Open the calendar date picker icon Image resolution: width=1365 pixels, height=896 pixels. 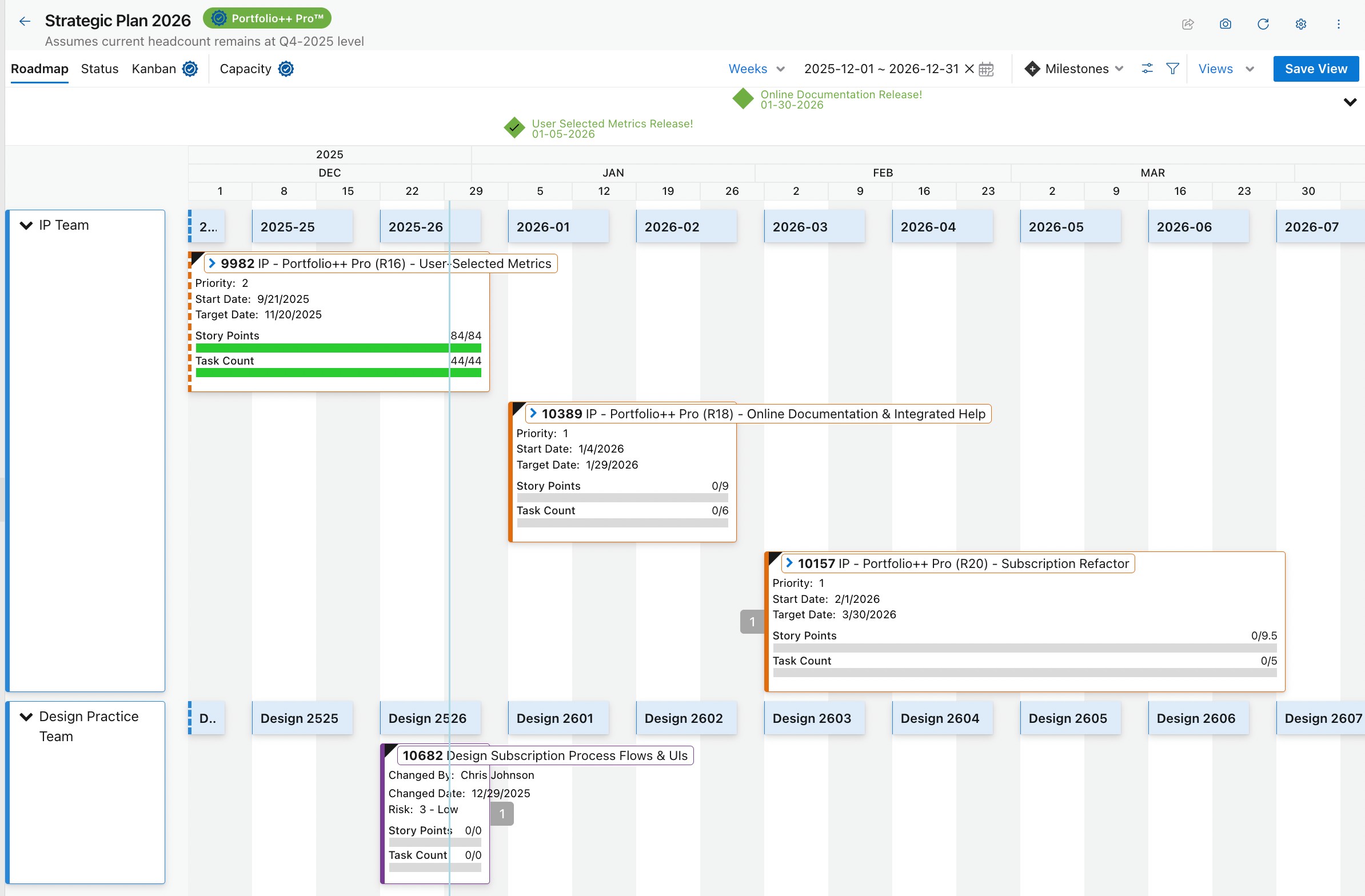986,69
